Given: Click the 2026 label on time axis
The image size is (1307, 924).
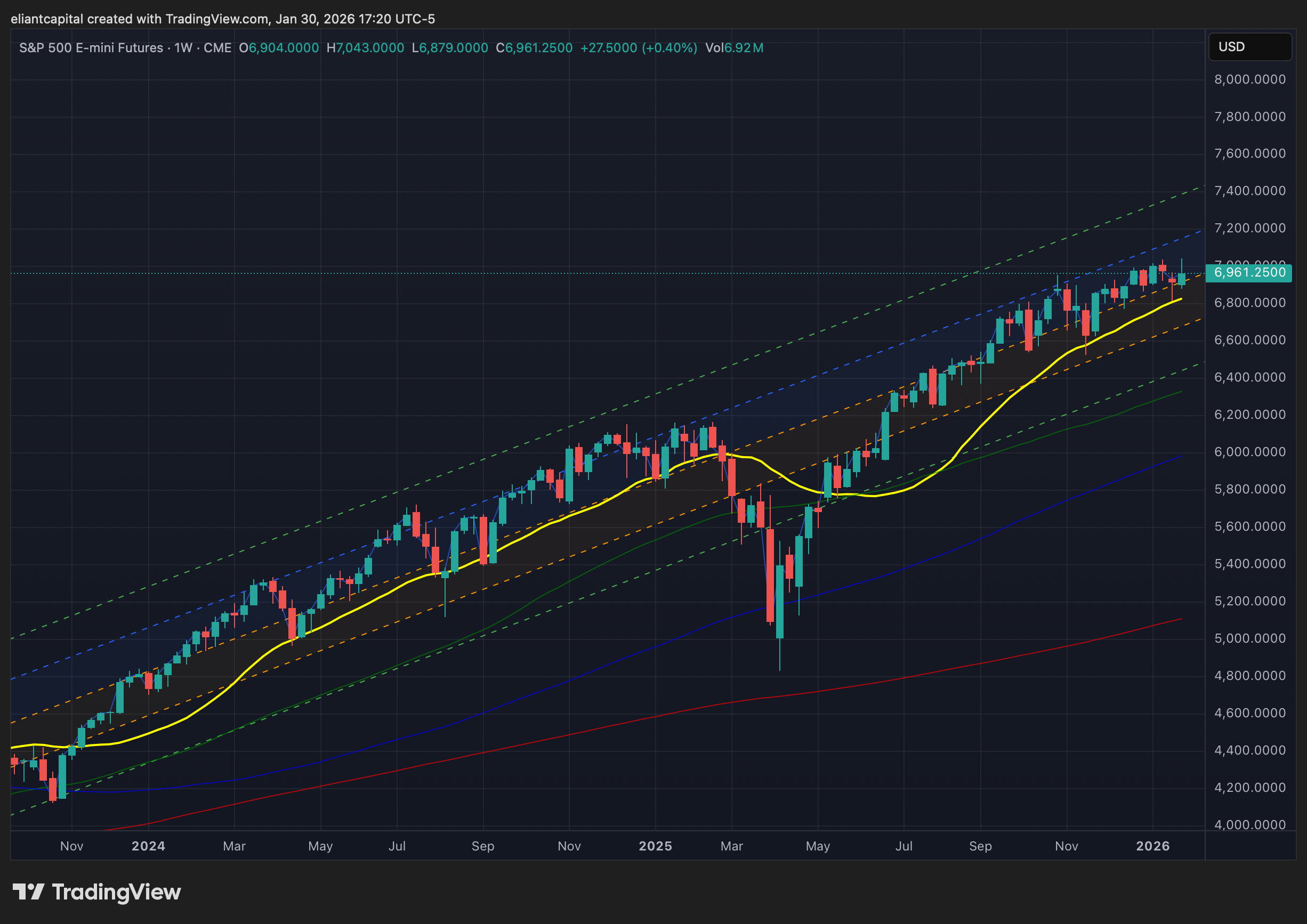Looking at the screenshot, I should 1152,846.
